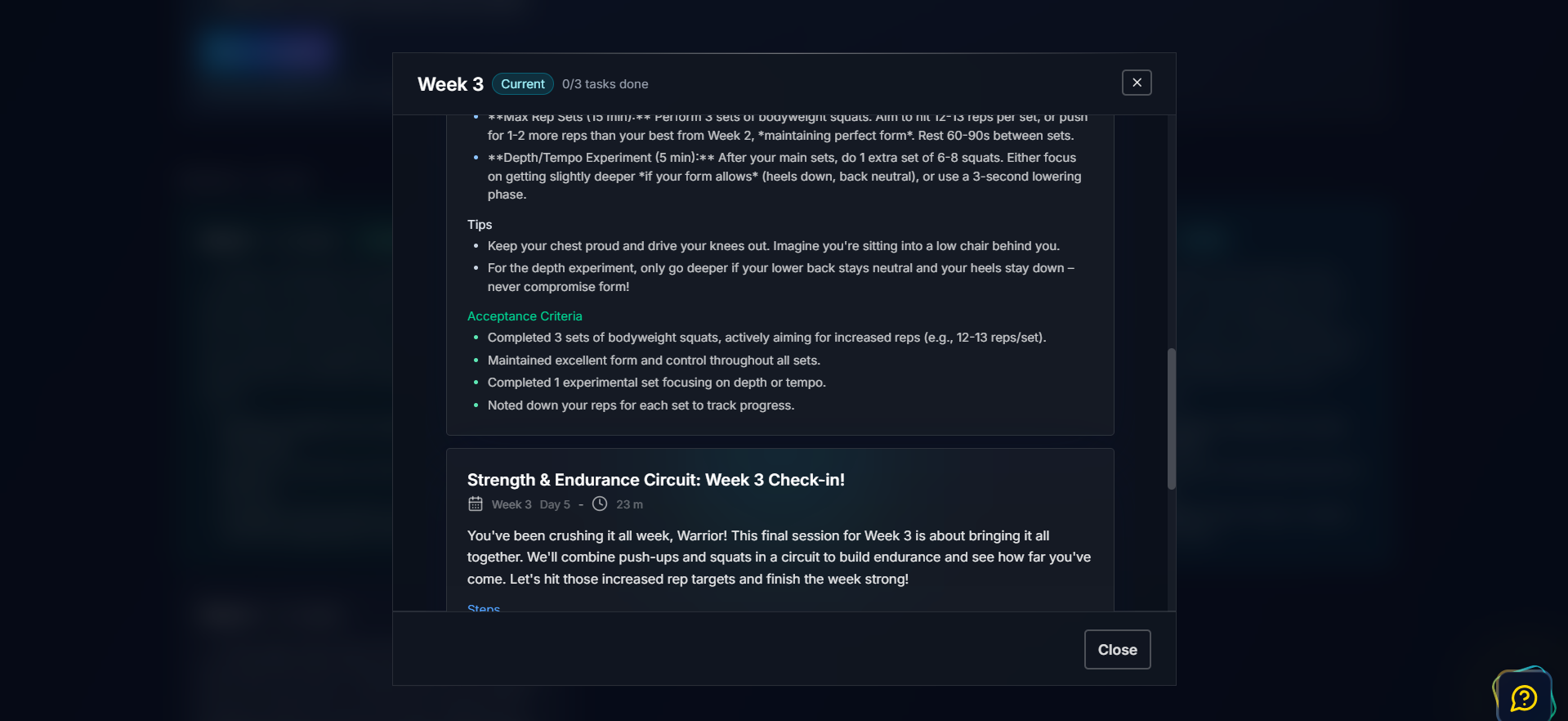Click the 0/3 tasks done progress label

tap(605, 84)
